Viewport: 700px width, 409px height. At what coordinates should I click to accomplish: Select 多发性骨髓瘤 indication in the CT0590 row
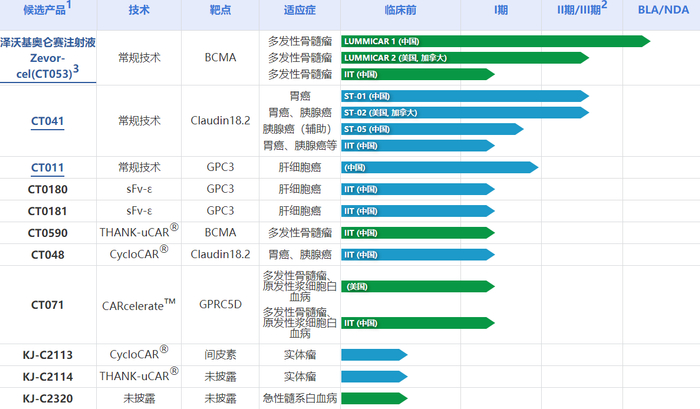tap(300, 233)
